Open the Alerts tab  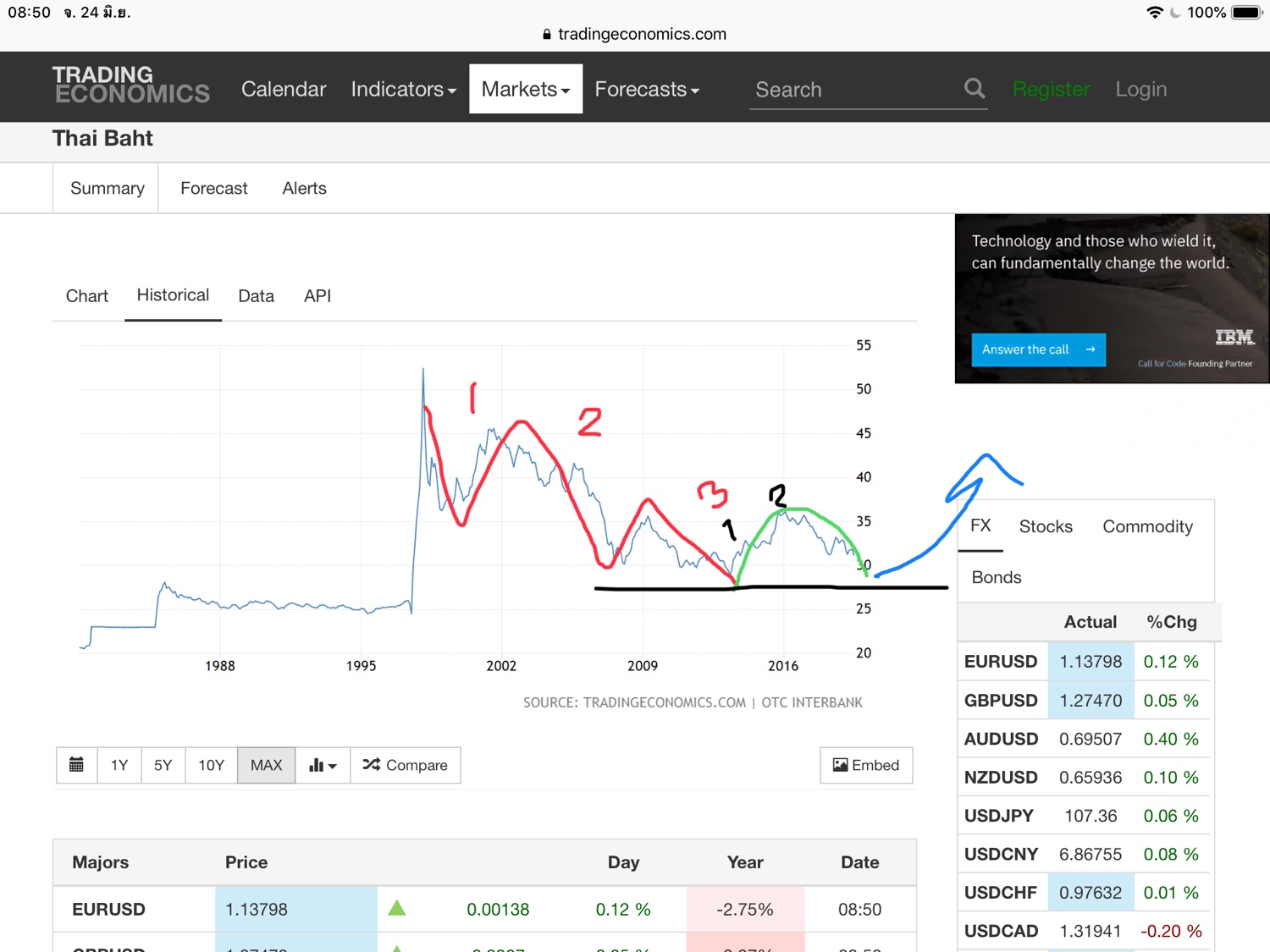pos(304,188)
